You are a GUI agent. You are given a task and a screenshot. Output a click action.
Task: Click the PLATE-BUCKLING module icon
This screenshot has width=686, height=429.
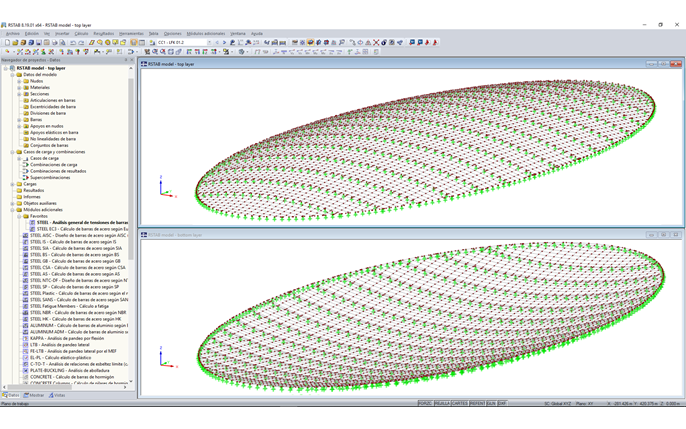click(26, 370)
